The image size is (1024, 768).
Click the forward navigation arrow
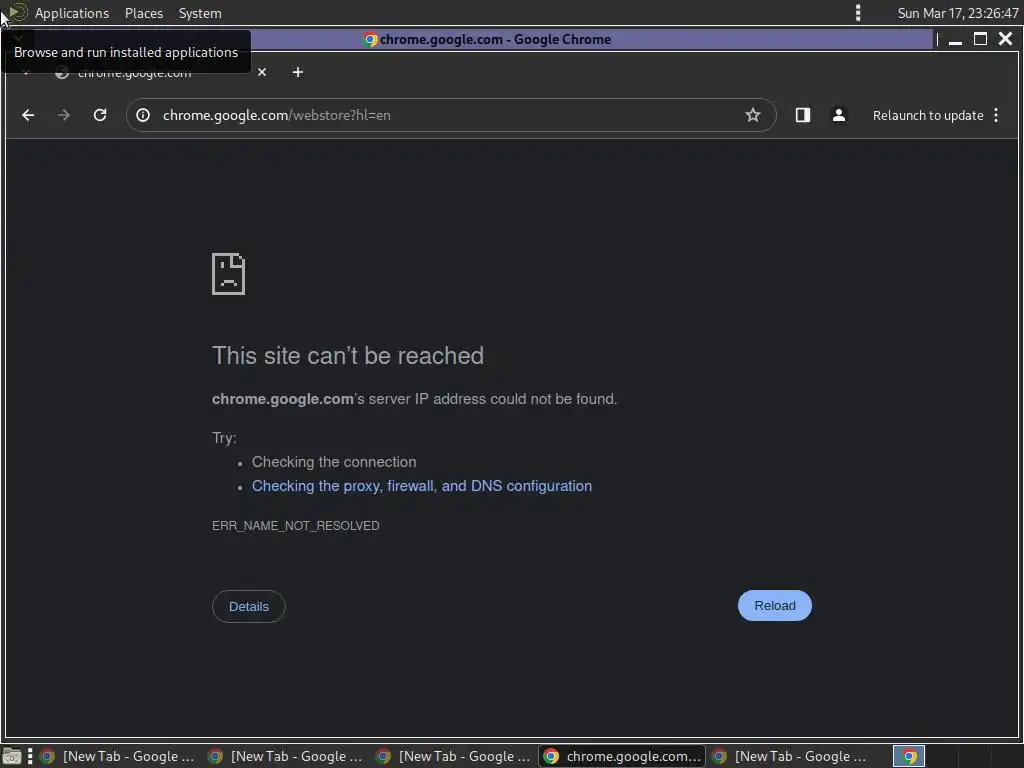(x=63, y=115)
